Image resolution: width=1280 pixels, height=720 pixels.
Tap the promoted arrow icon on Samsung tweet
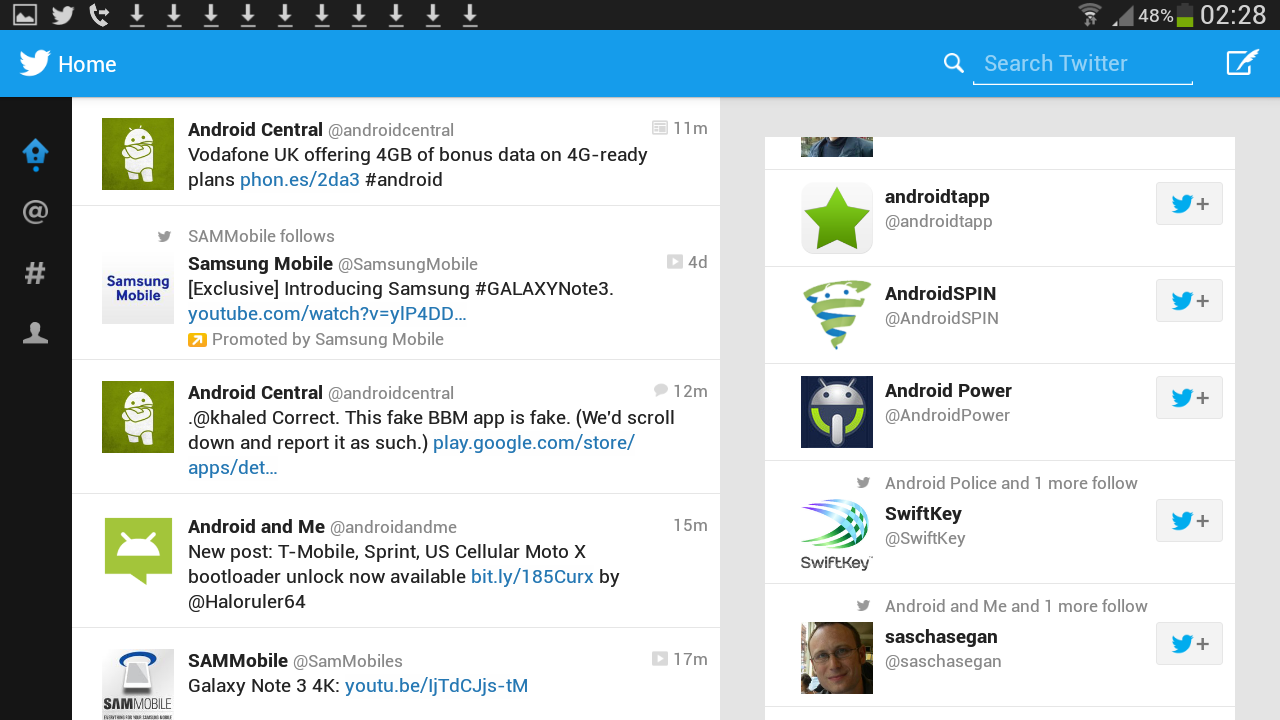pyautogui.click(x=197, y=340)
